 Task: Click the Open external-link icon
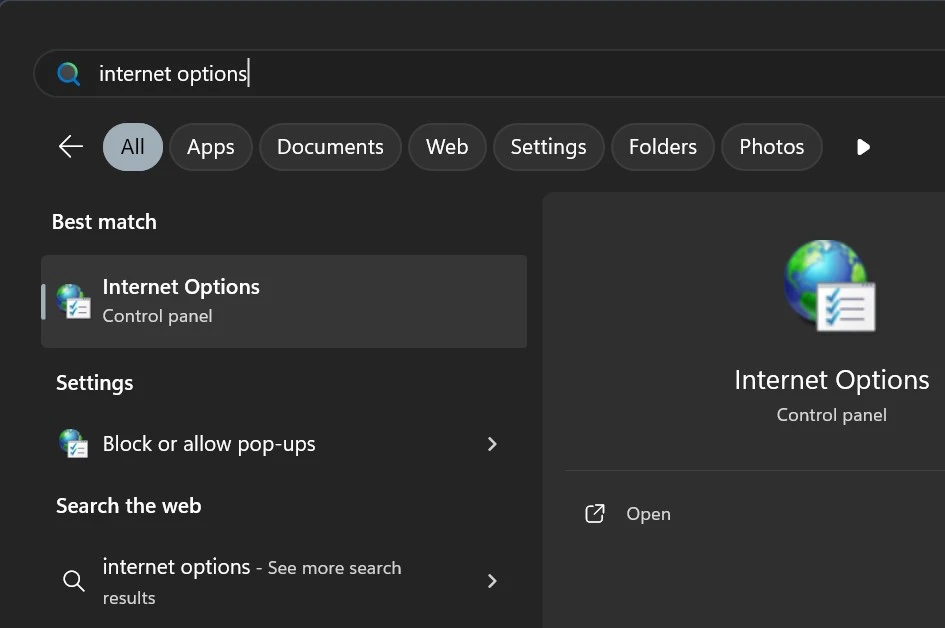[595, 513]
